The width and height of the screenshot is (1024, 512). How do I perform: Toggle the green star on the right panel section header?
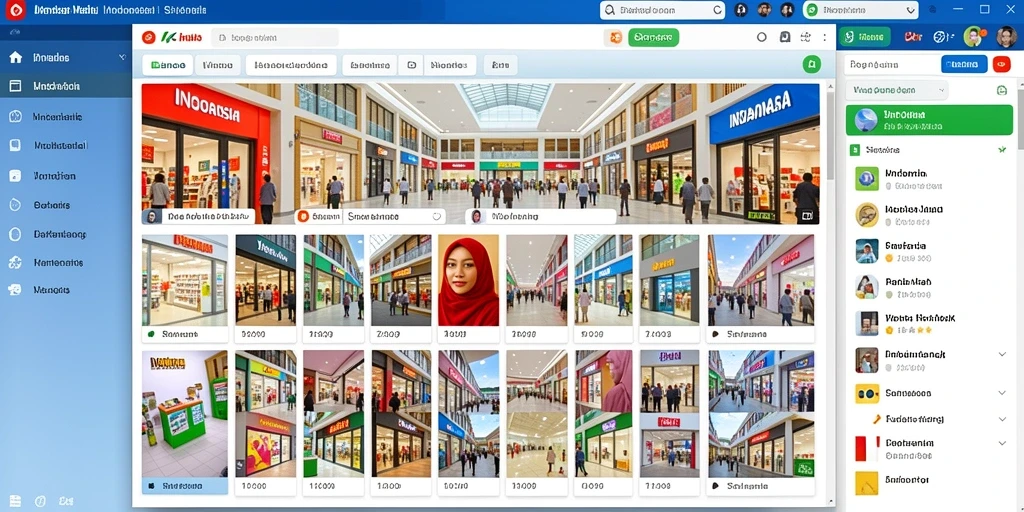click(1002, 150)
